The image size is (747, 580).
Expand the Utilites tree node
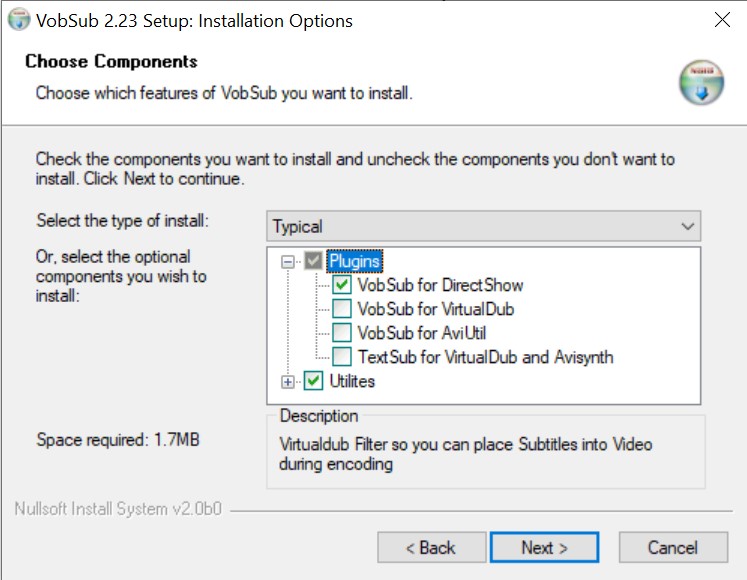coord(287,382)
